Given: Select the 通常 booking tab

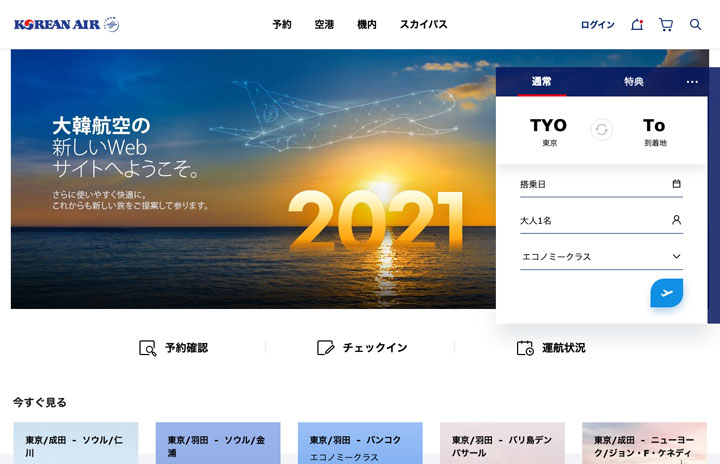Looking at the screenshot, I should click(542, 82).
